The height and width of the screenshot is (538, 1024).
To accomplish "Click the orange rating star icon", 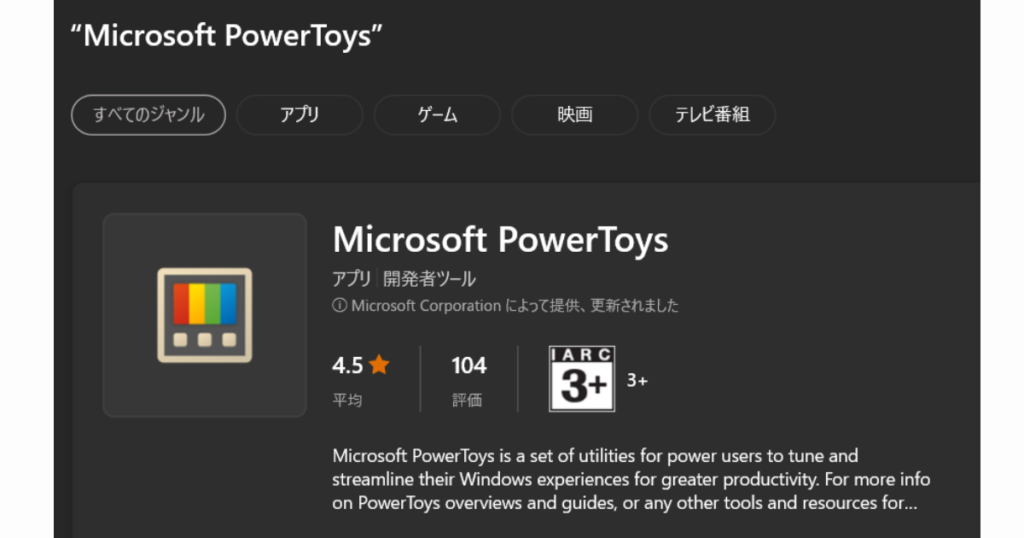I will 379,364.
